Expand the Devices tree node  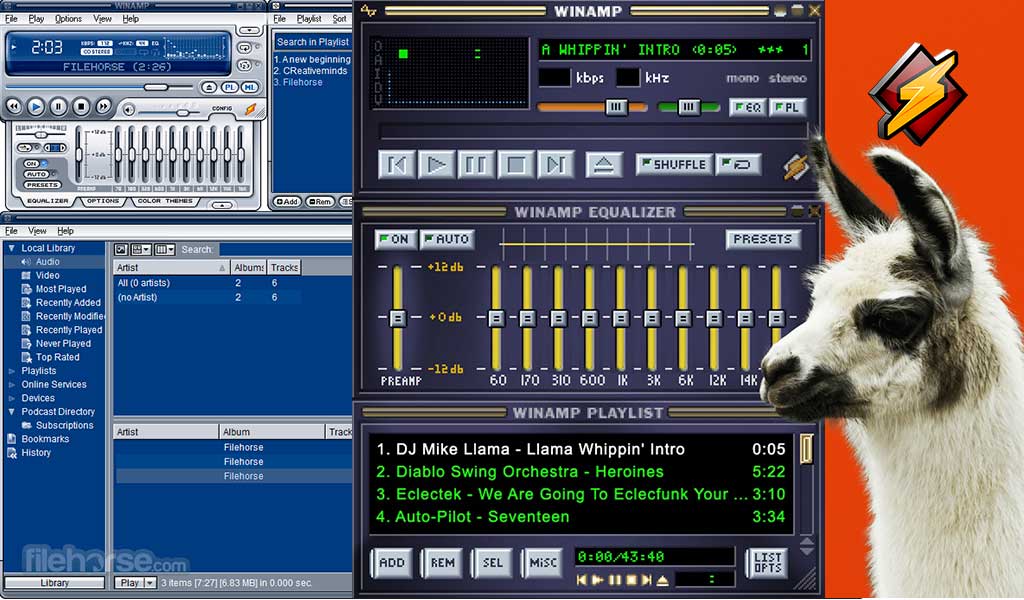click(x=11, y=398)
